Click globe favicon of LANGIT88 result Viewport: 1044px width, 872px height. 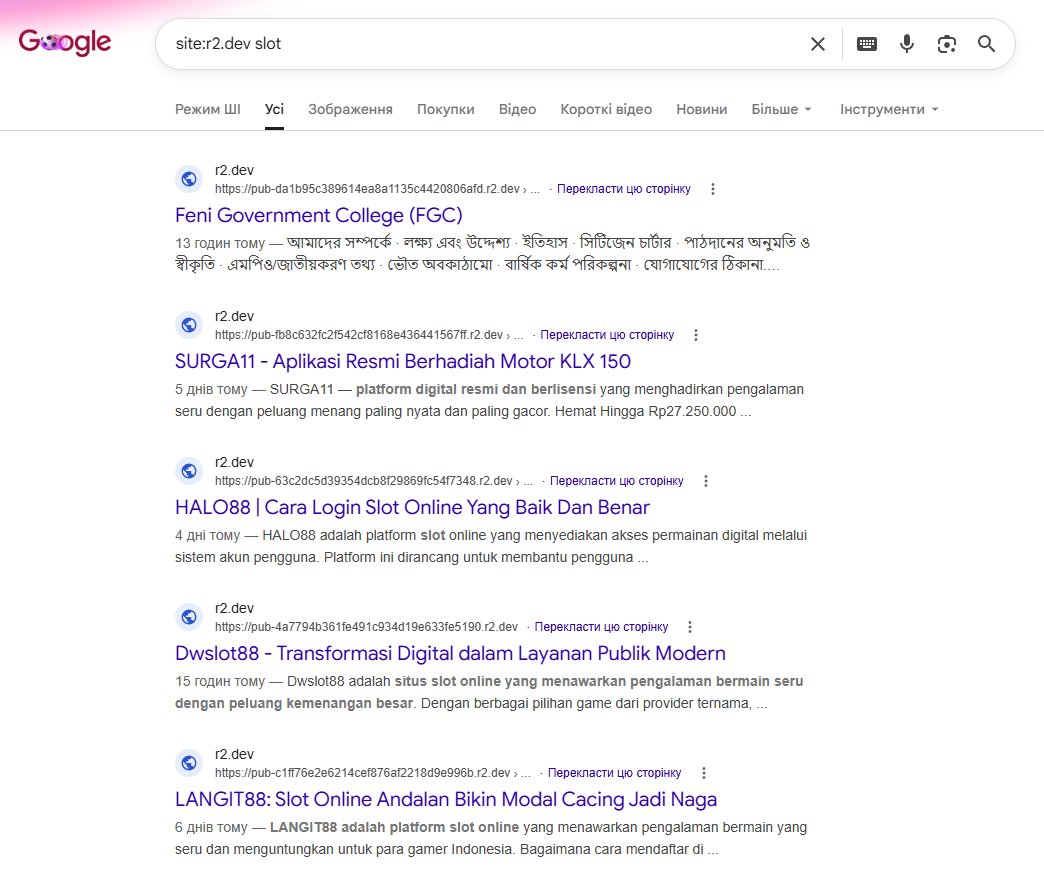(x=189, y=763)
